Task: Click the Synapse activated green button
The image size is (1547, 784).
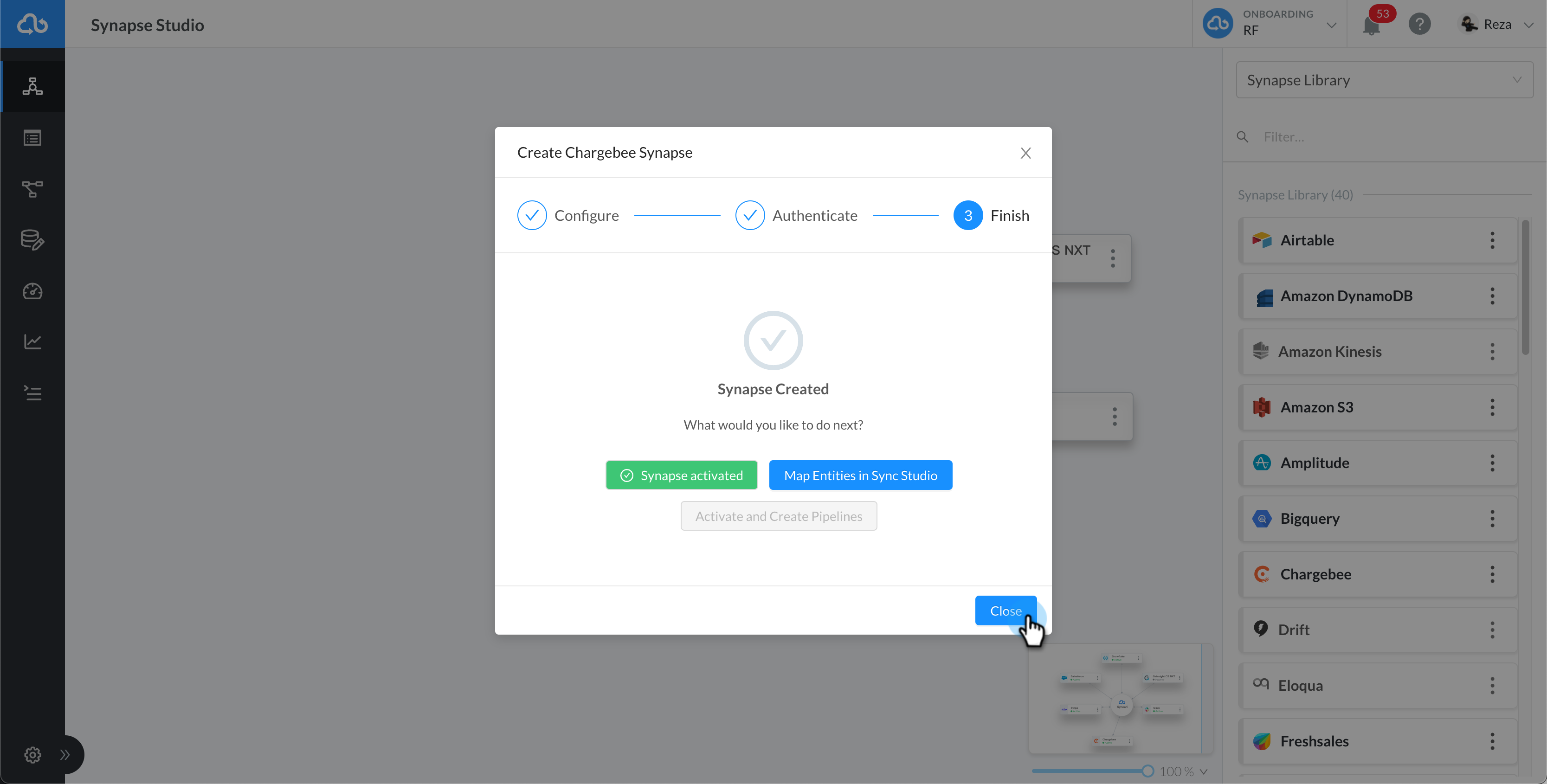Action: coord(682,476)
